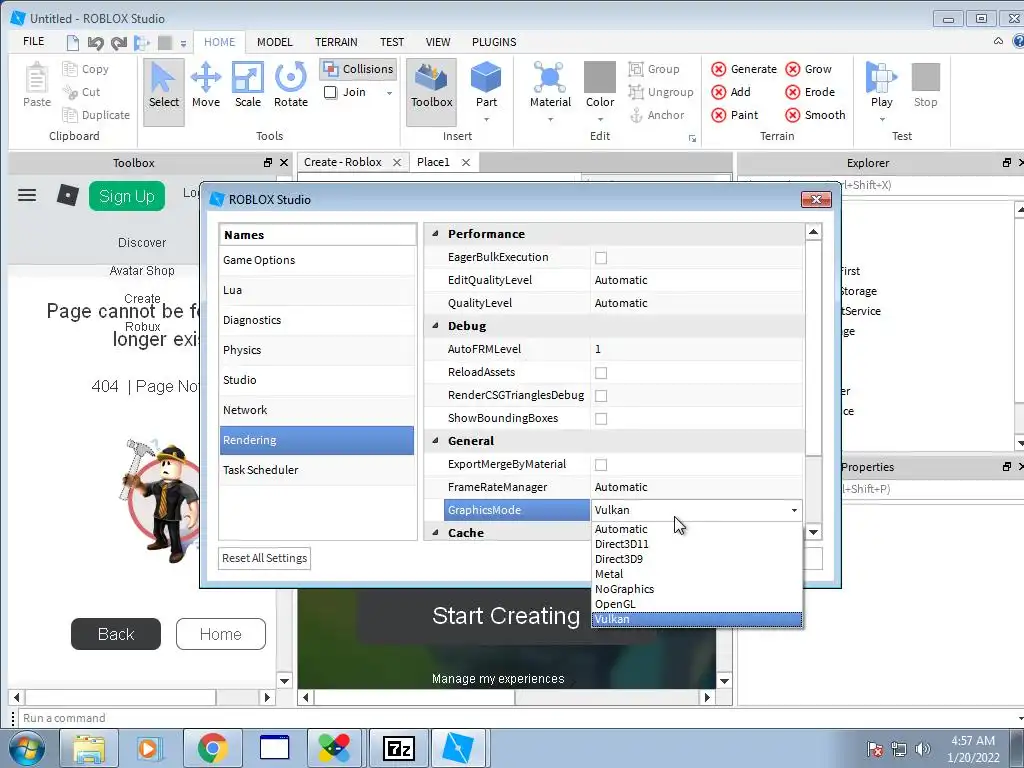Choose Direct3D11 in the graphics list
1024x768 pixels.
(696, 544)
